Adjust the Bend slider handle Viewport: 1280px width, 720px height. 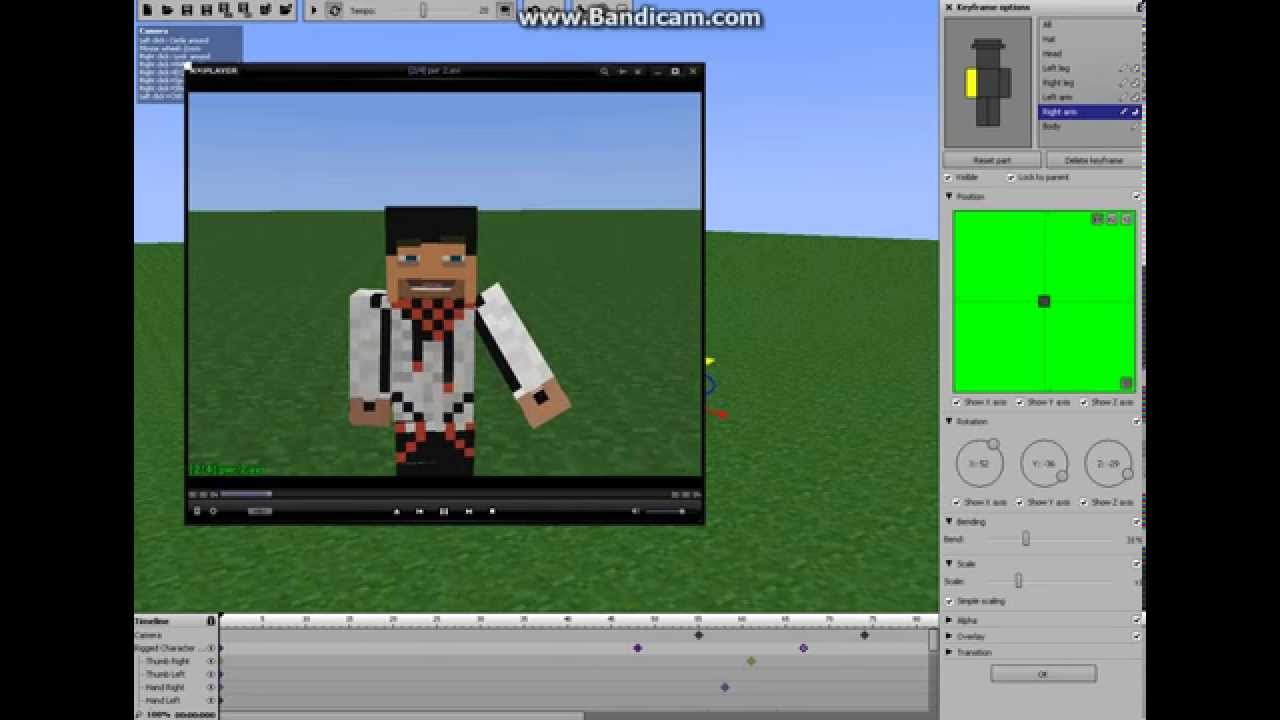tap(1026, 539)
